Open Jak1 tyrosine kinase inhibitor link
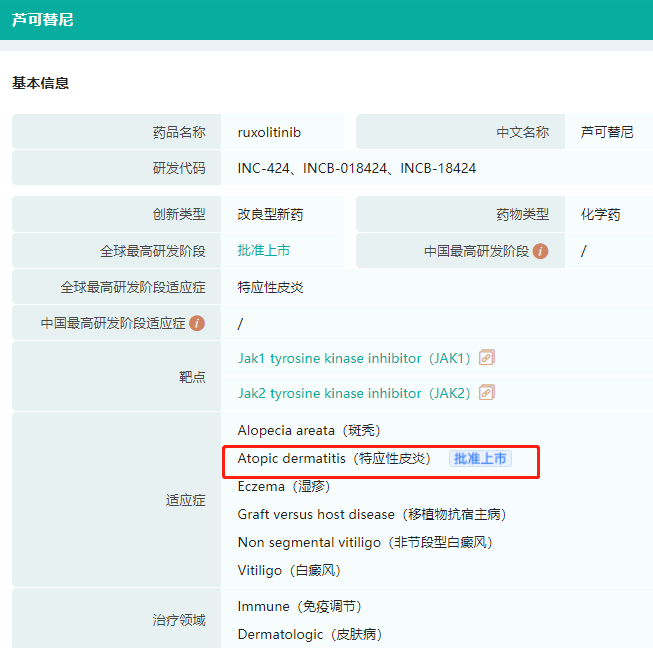This screenshot has width=653, height=648. (354, 358)
